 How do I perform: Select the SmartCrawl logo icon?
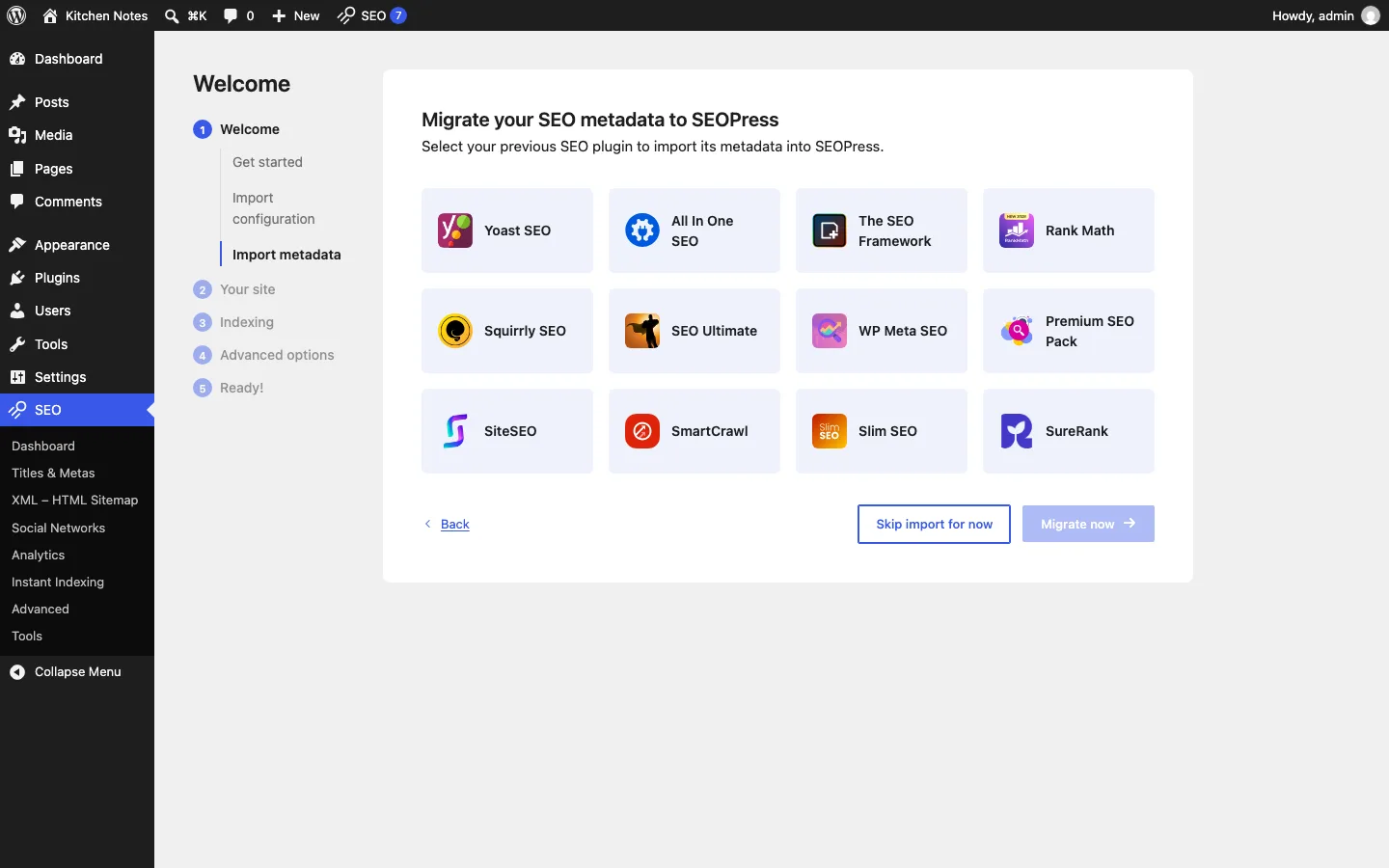point(642,431)
